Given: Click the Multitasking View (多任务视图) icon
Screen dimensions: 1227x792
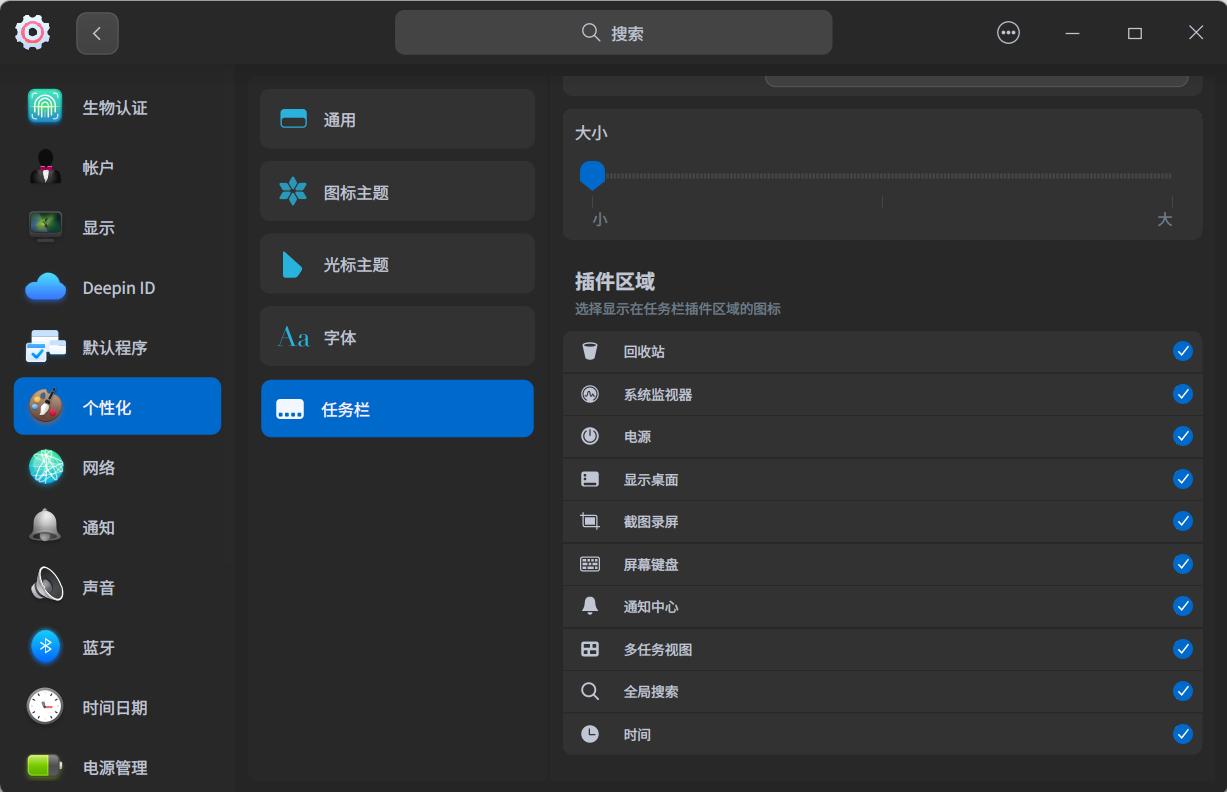Looking at the screenshot, I should pos(590,649).
